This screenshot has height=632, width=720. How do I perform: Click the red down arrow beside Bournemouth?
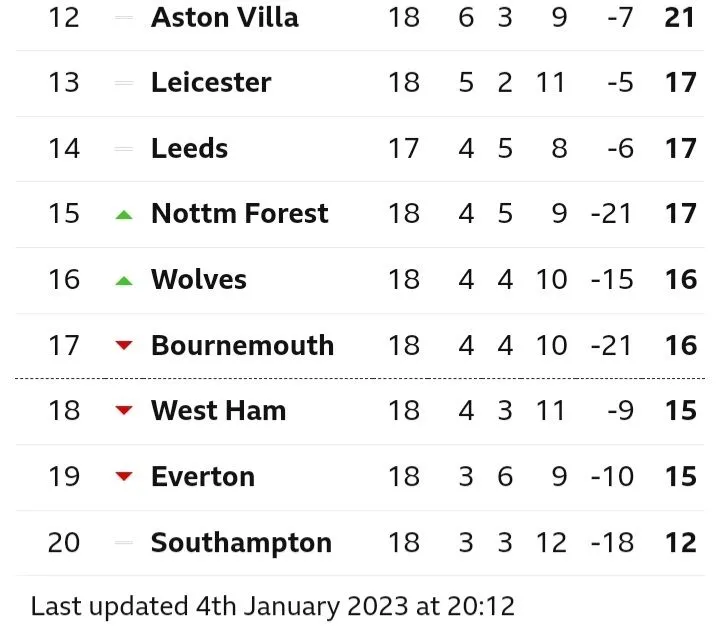pyautogui.click(x=124, y=346)
